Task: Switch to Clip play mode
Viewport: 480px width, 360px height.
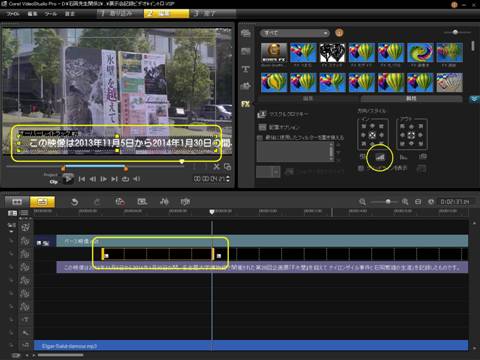Action: click(54, 182)
